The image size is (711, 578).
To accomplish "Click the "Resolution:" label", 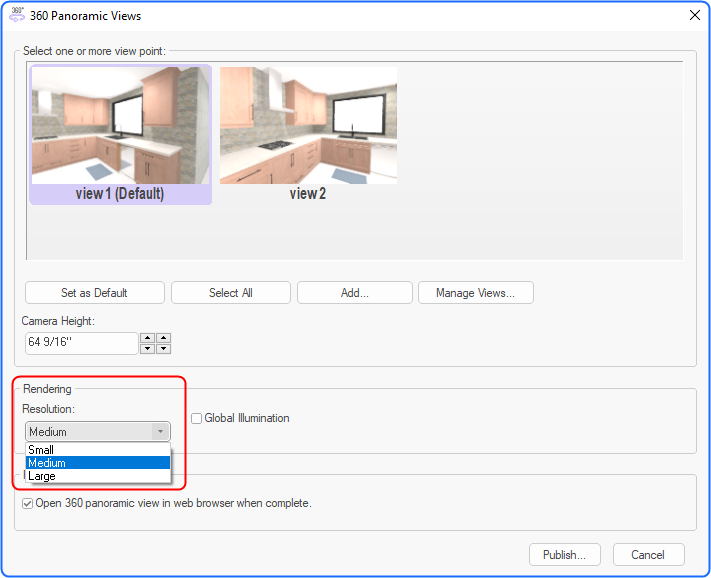I will [x=49, y=409].
